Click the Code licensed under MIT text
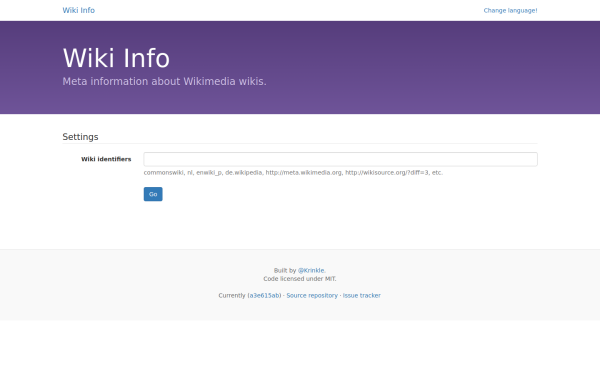The height and width of the screenshot is (375, 600). coord(300,279)
